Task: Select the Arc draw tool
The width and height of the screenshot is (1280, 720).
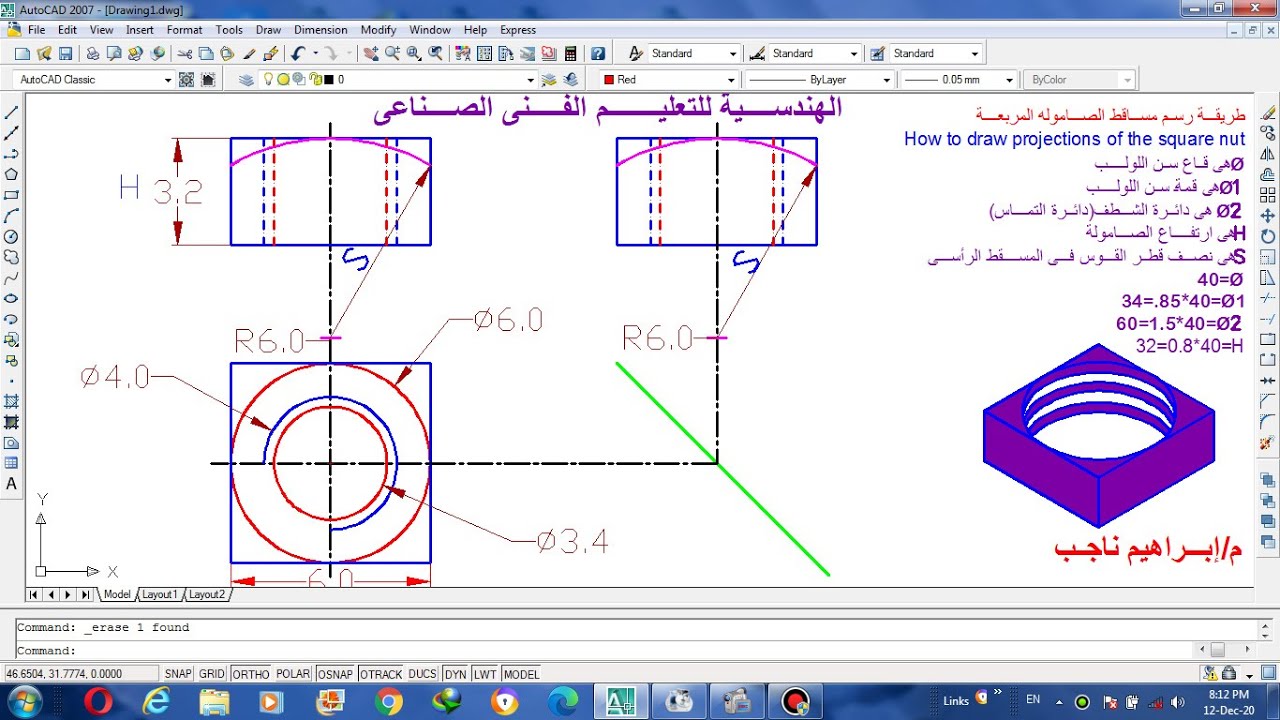Action: (12, 216)
